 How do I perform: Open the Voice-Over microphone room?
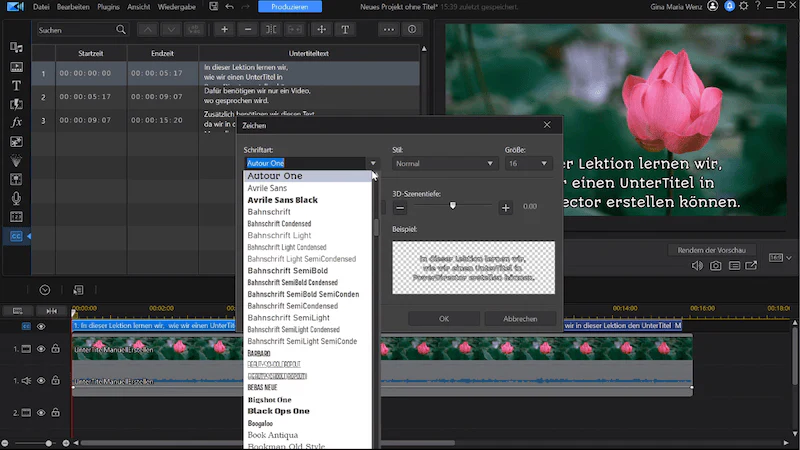16,198
